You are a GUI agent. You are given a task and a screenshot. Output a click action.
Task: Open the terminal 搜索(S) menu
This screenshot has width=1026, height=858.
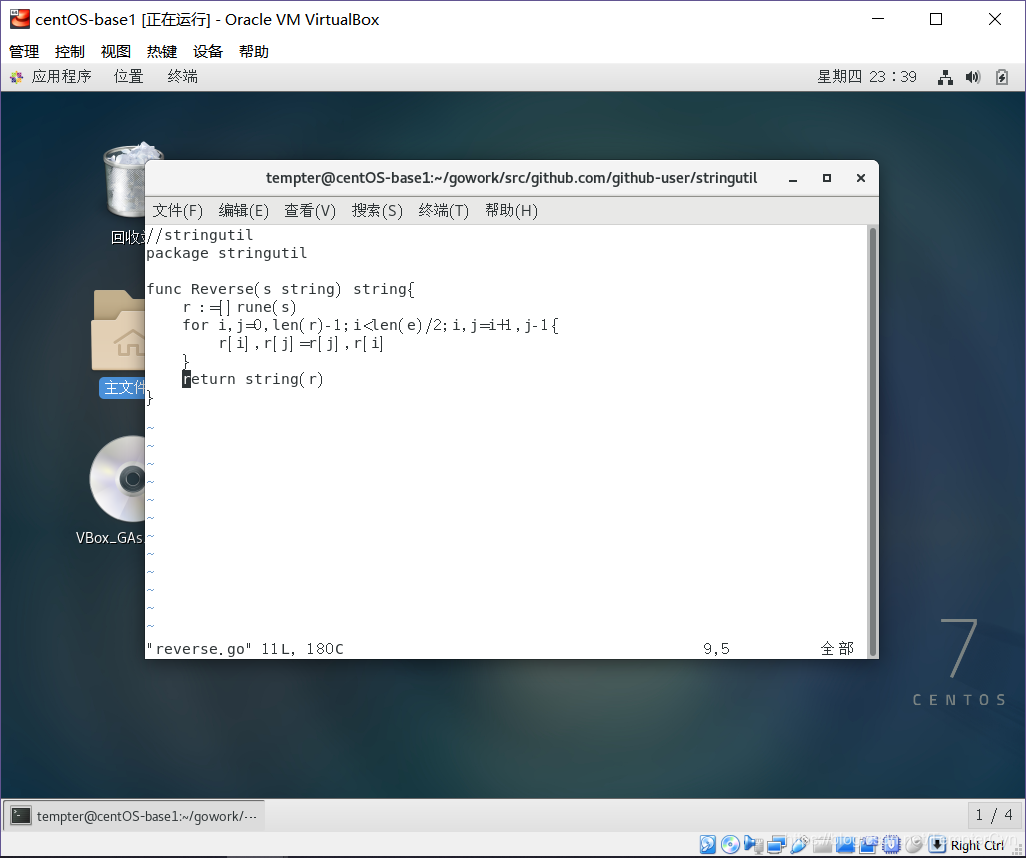pyautogui.click(x=377, y=211)
